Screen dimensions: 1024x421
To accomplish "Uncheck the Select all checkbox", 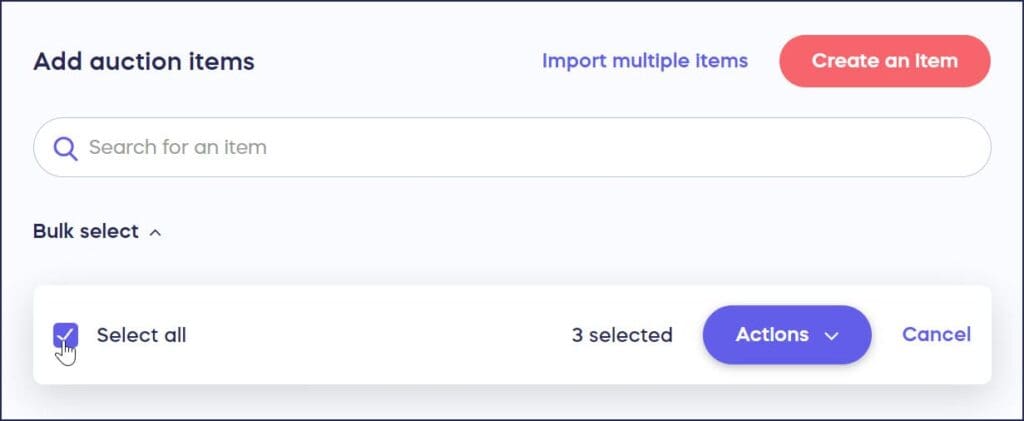I will (66, 336).
